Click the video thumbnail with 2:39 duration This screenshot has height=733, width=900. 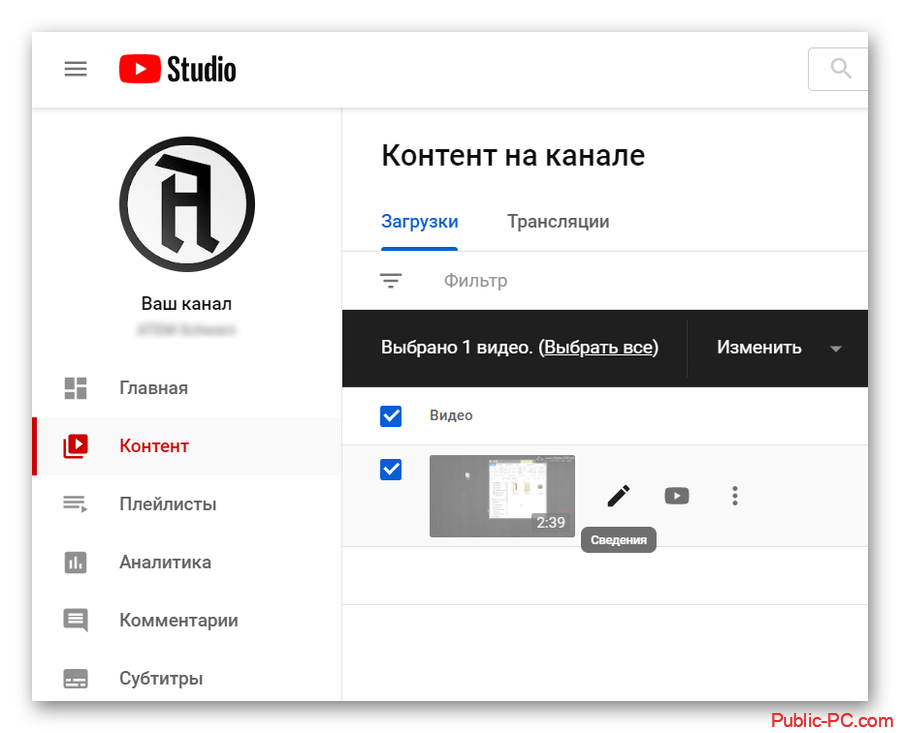pyautogui.click(x=502, y=496)
